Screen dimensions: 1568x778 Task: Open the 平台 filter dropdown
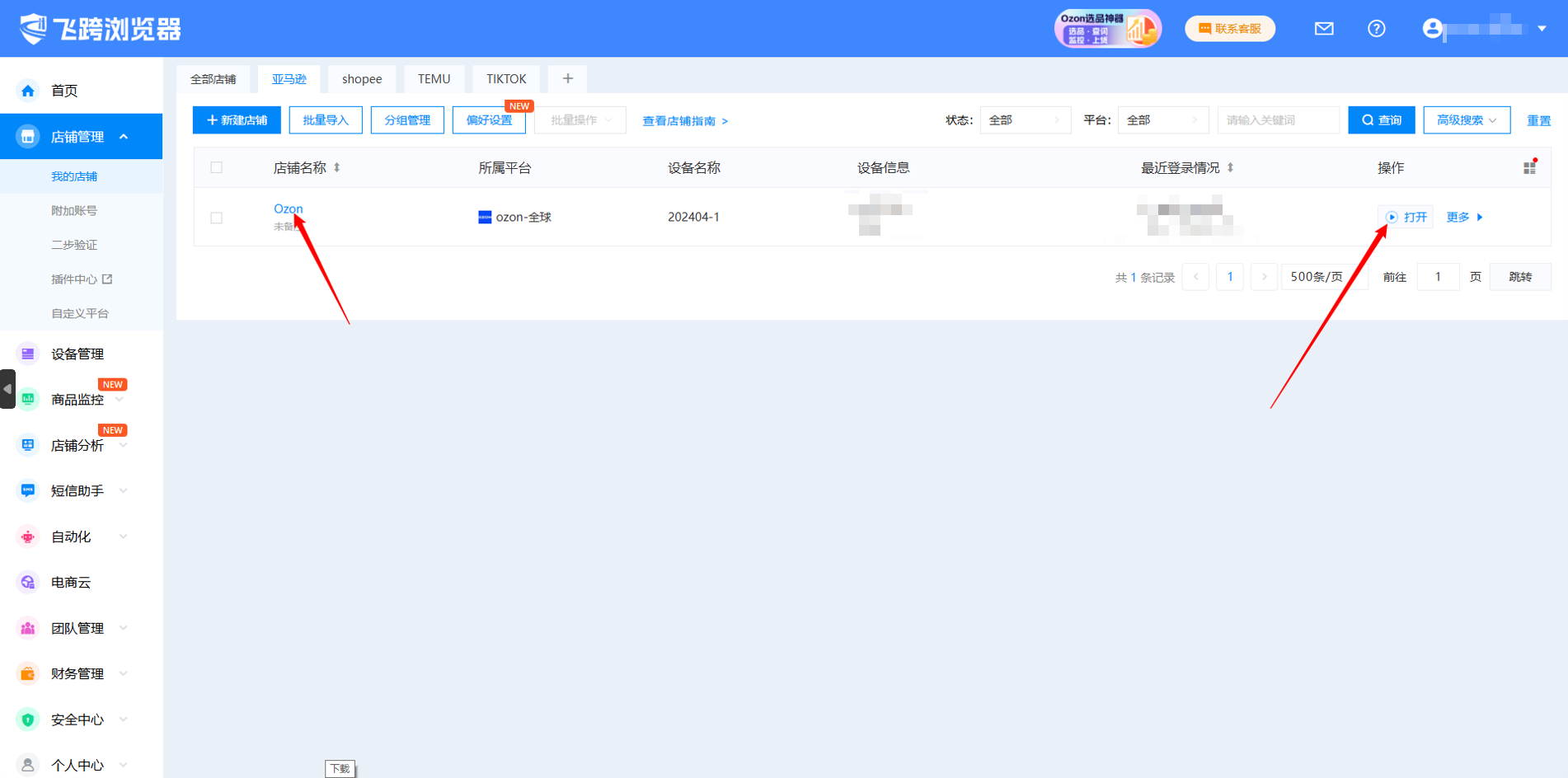point(1162,120)
